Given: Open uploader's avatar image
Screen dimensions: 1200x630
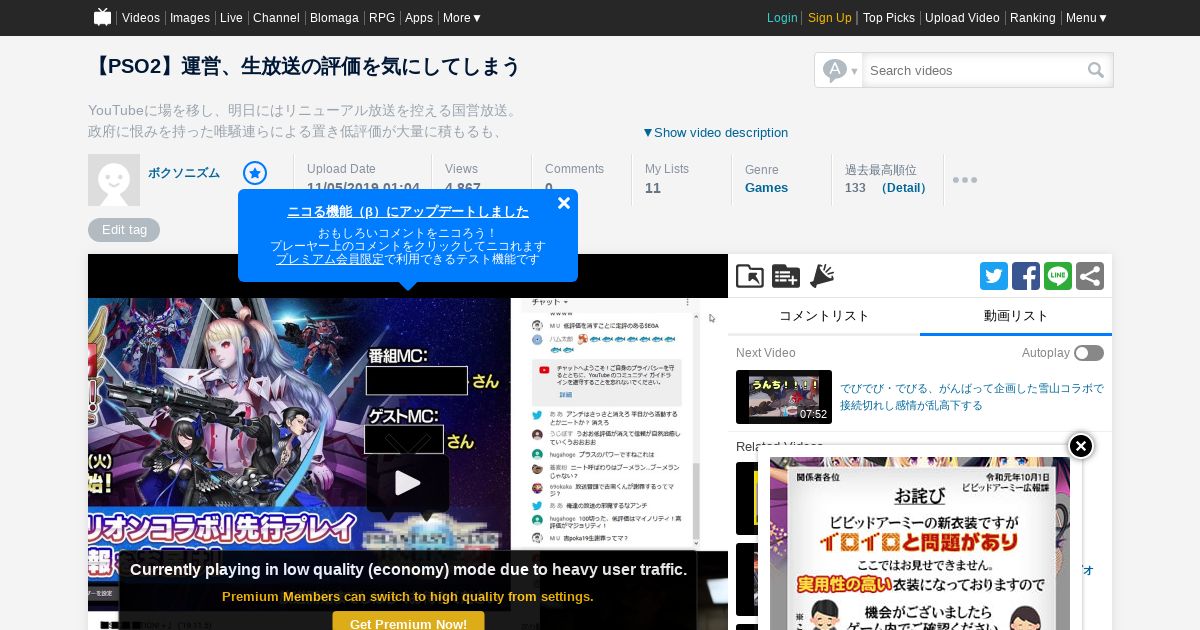Looking at the screenshot, I should [x=114, y=180].
